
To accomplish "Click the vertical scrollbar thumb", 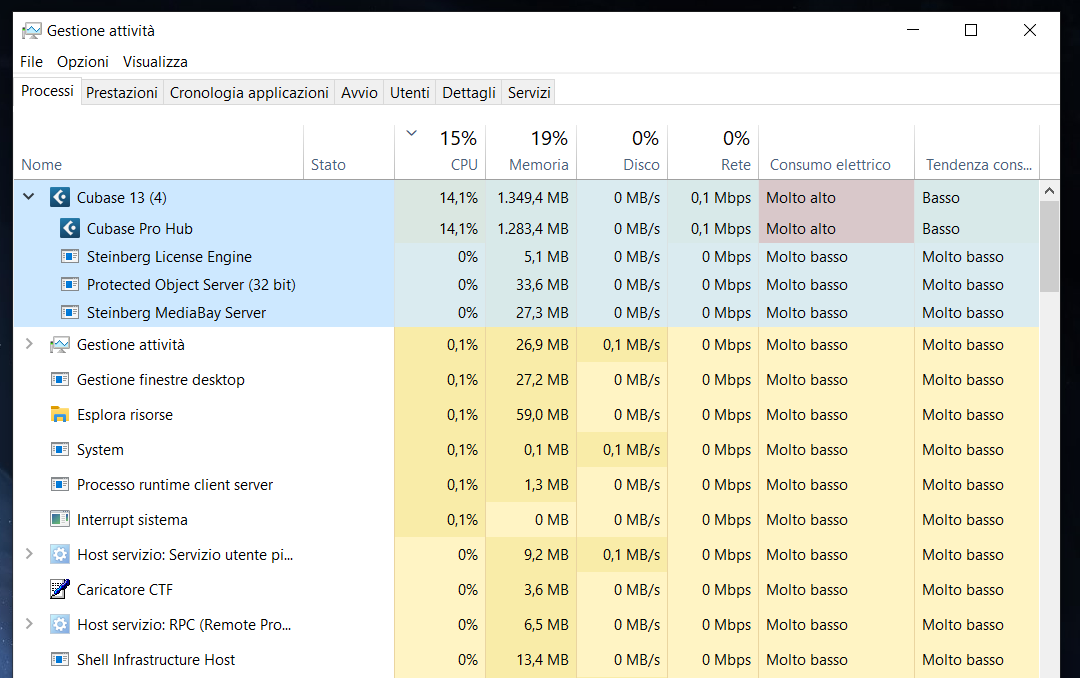I will point(1049,245).
